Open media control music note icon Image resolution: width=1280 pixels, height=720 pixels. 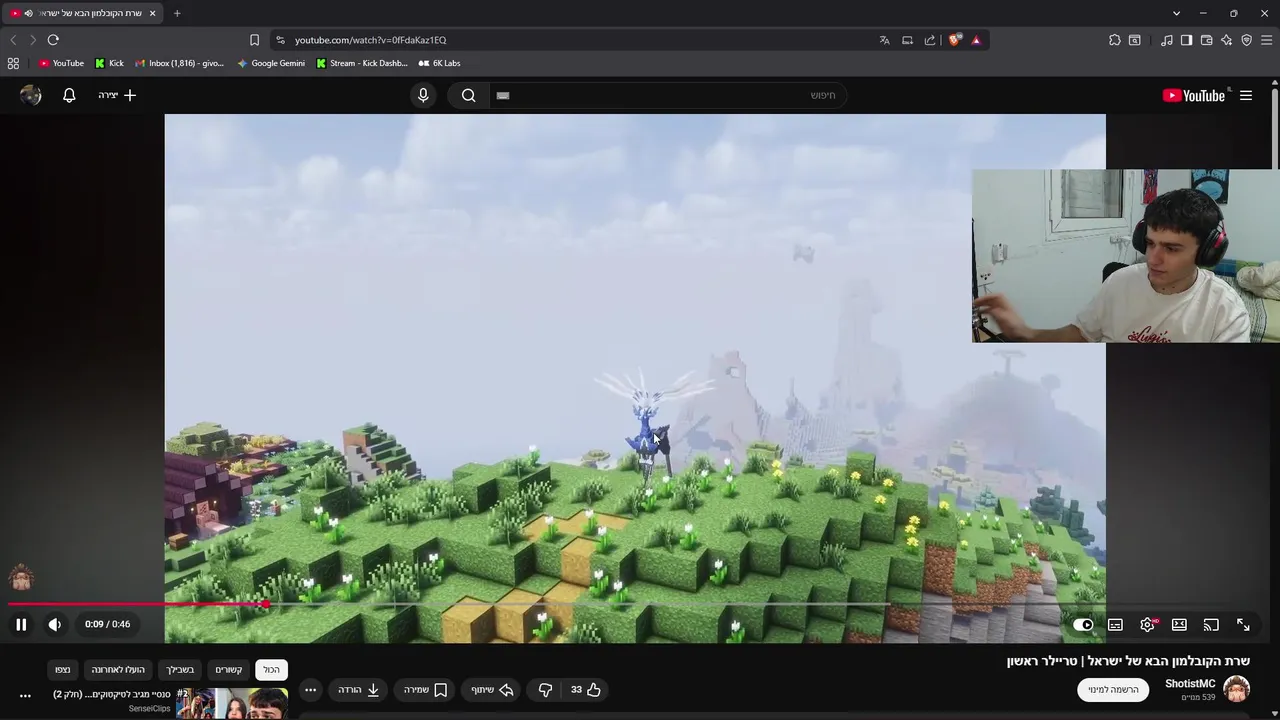pyautogui.click(x=1166, y=40)
